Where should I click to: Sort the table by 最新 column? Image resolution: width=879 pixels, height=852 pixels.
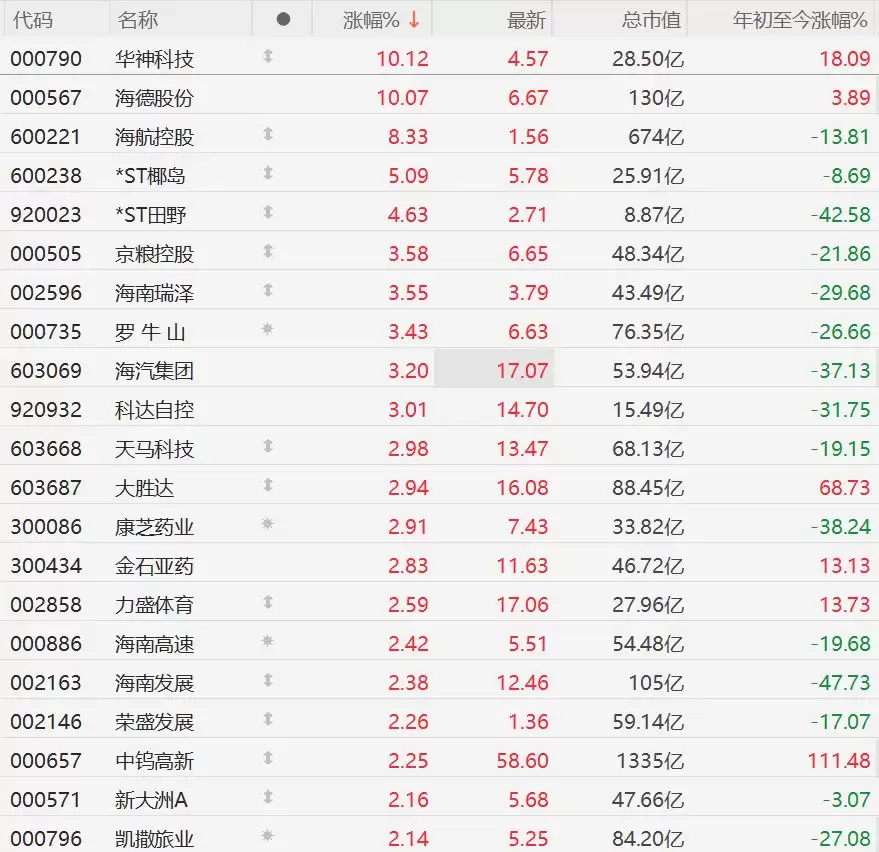click(526, 19)
